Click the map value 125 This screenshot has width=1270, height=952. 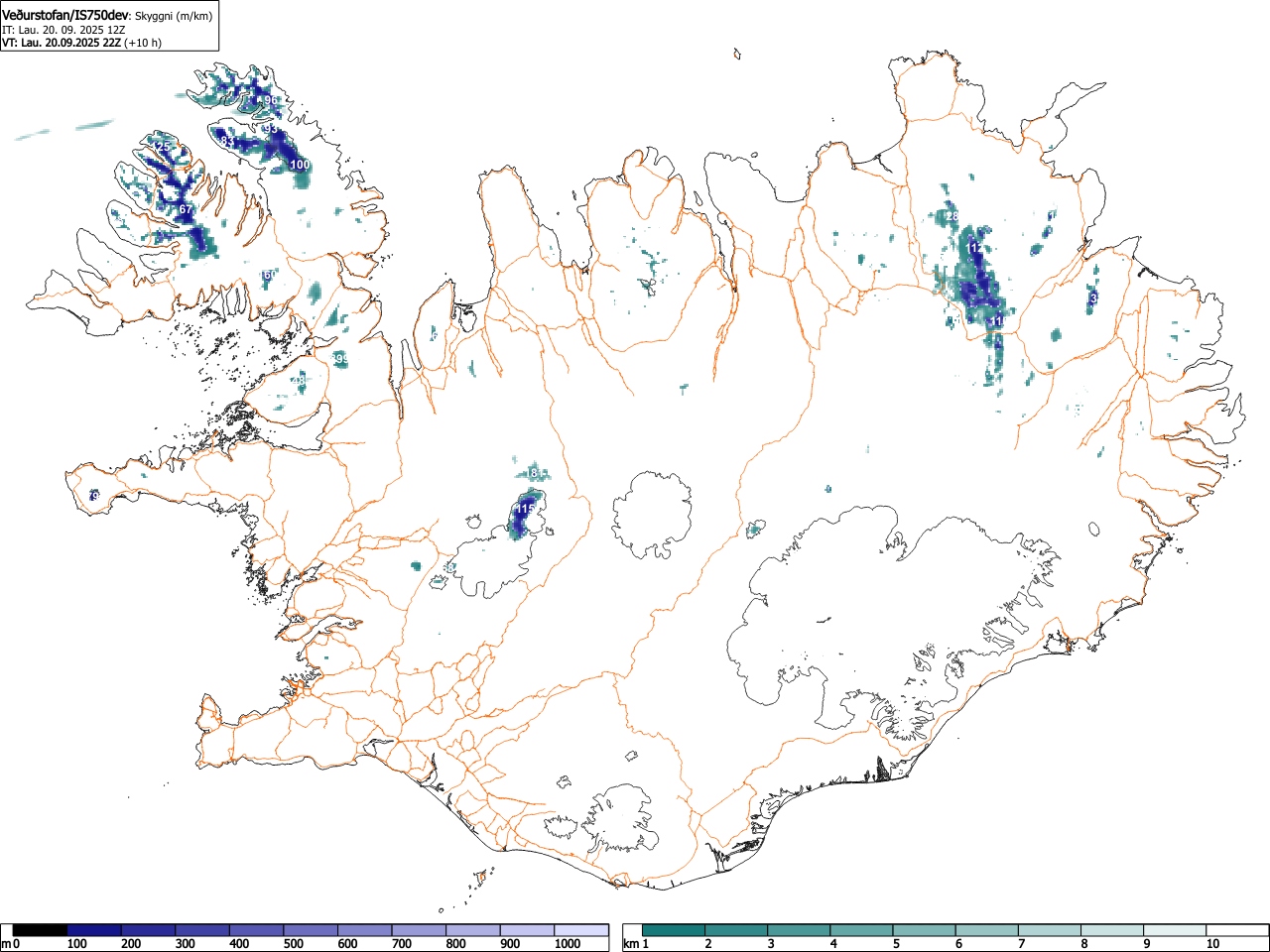coord(162,147)
